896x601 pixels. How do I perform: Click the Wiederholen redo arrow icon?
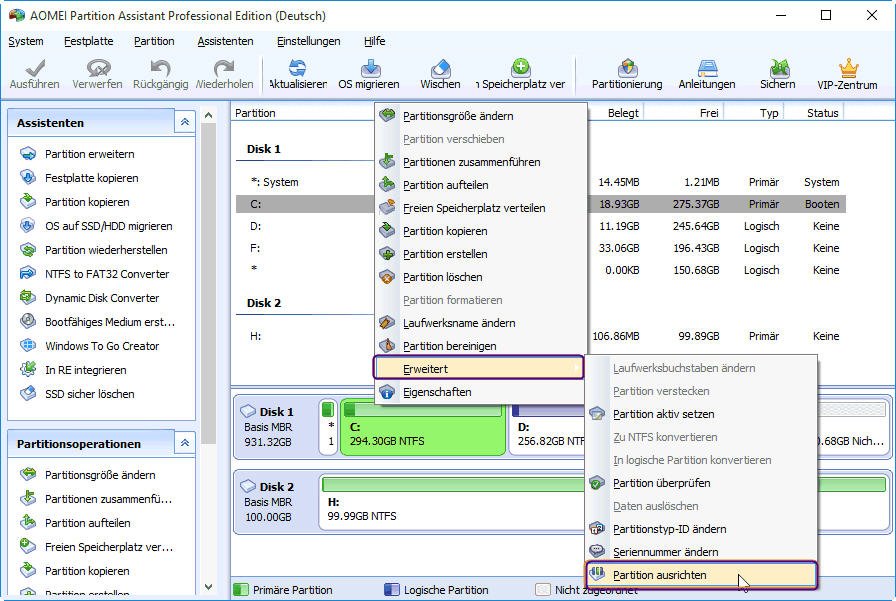click(224, 68)
